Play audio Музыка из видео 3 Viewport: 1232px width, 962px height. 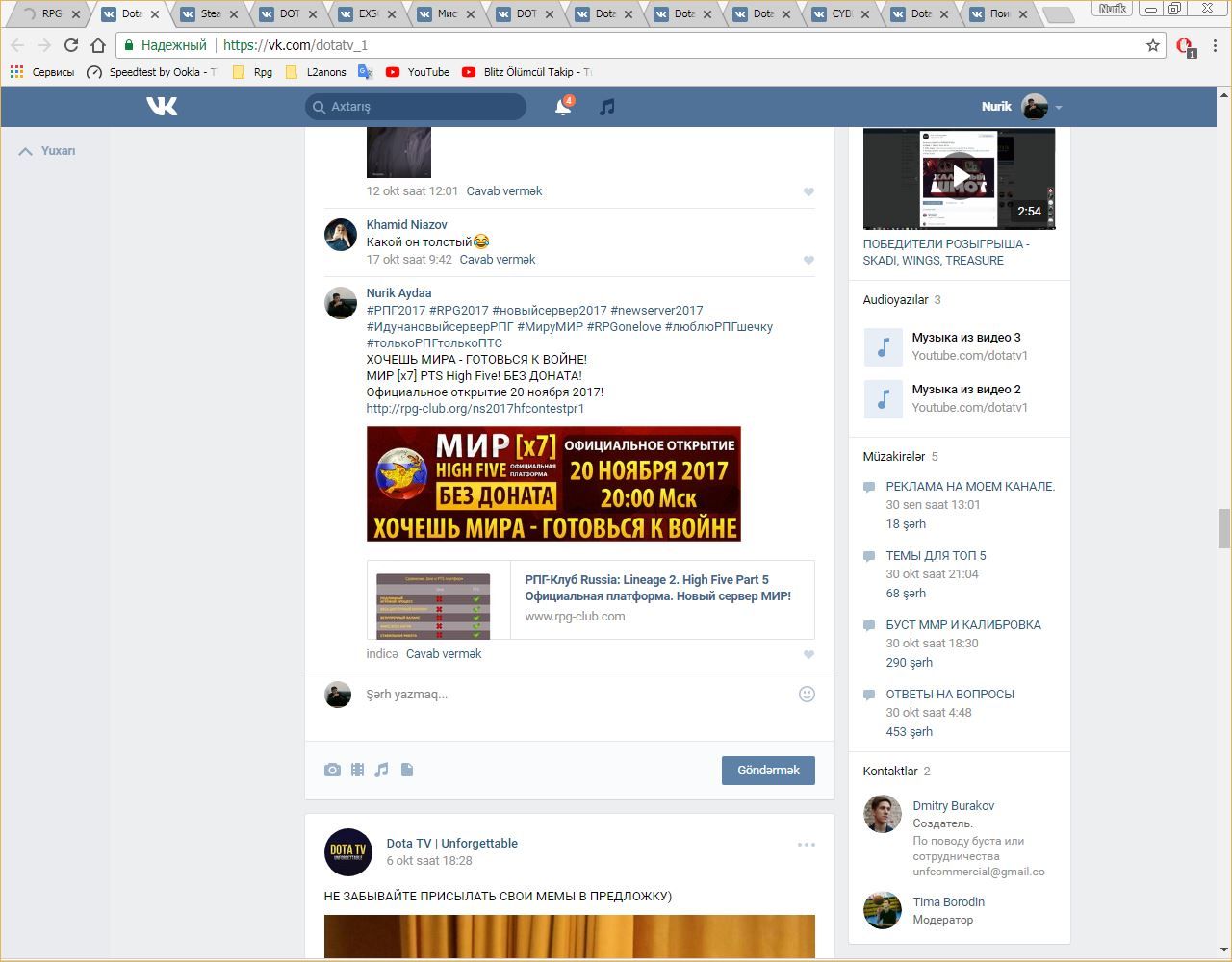[x=883, y=346]
